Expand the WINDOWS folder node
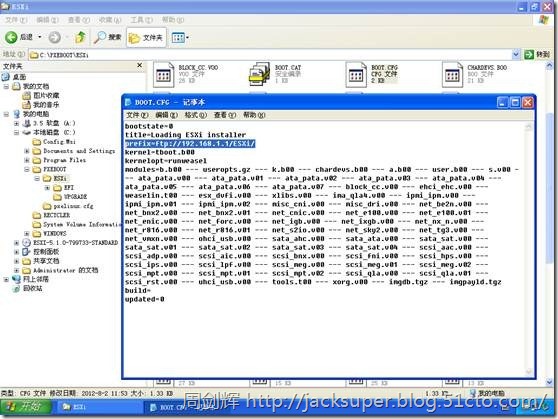The image size is (558, 419). pyautogui.click(x=27, y=234)
